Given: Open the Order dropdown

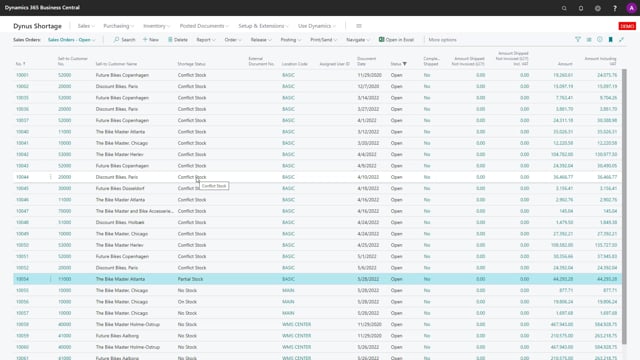Looking at the screenshot, I should pyautogui.click(x=233, y=40).
